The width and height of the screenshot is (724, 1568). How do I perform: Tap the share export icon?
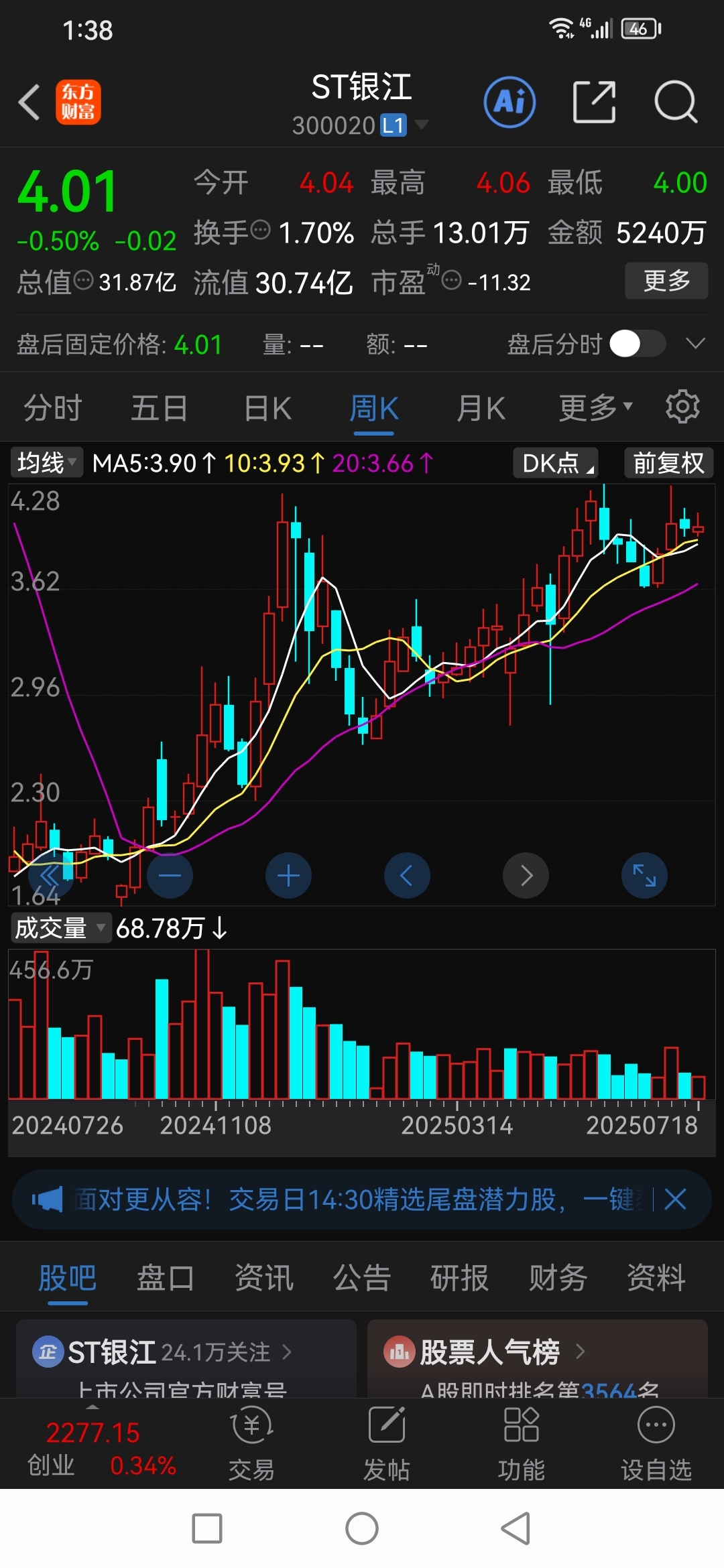(594, 103)
